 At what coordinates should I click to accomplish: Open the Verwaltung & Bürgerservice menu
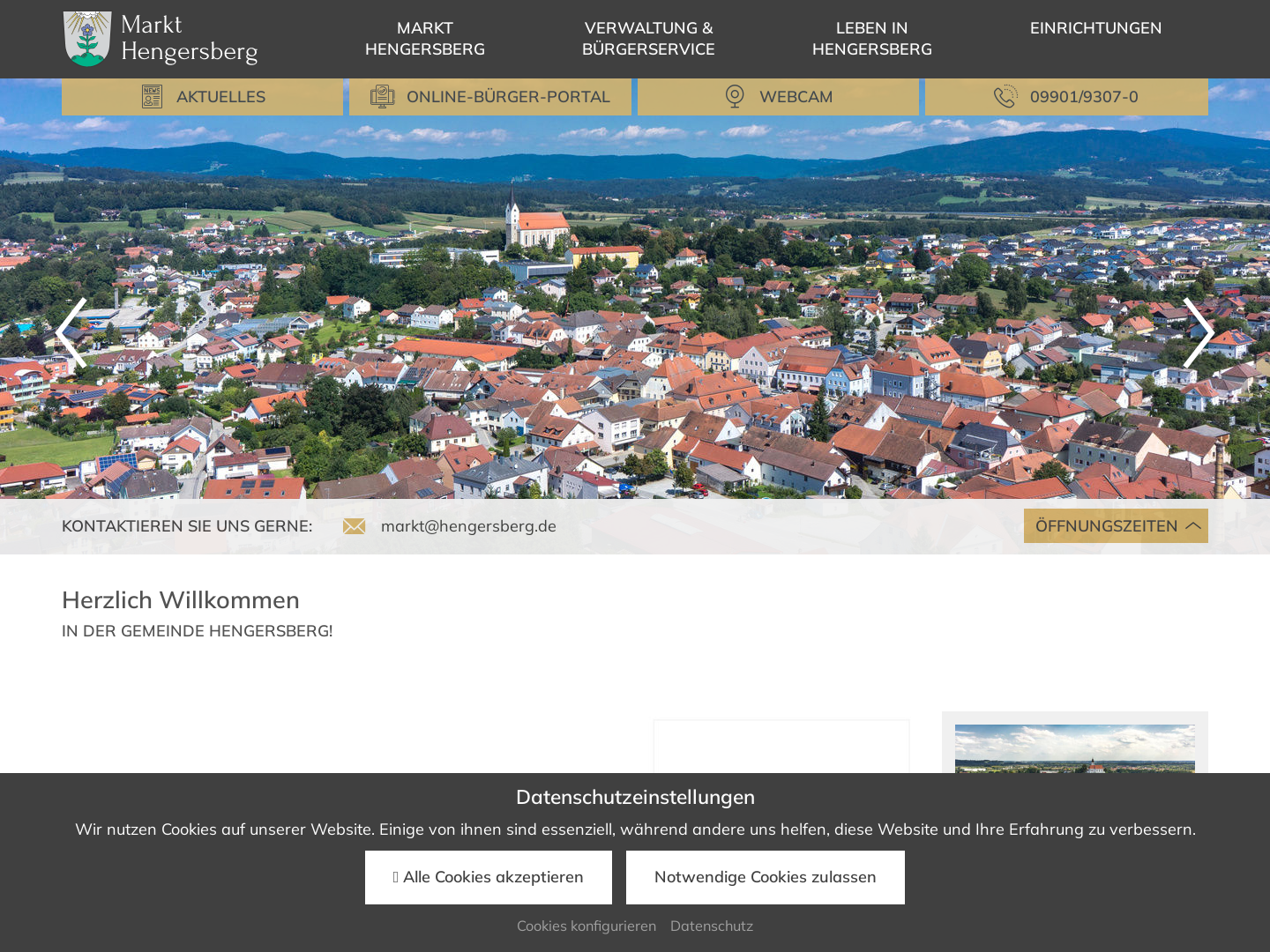click(648, 39)
